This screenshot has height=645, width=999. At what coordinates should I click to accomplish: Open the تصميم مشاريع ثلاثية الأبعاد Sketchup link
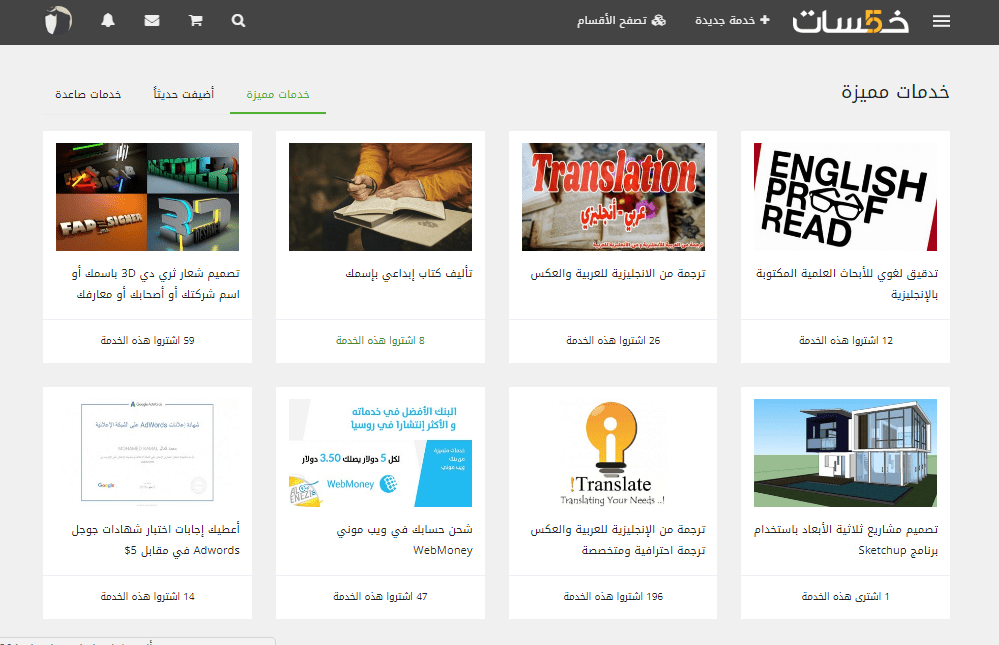(846, 540)
